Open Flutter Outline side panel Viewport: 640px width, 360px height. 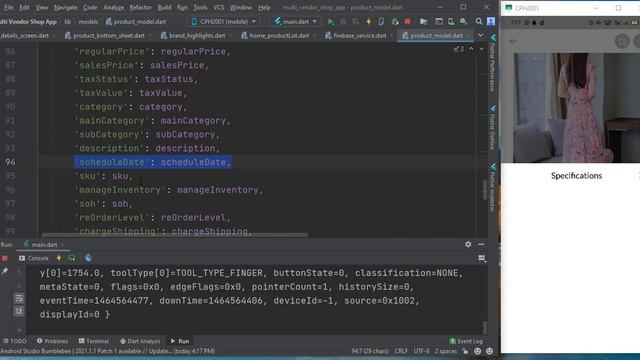493,128
